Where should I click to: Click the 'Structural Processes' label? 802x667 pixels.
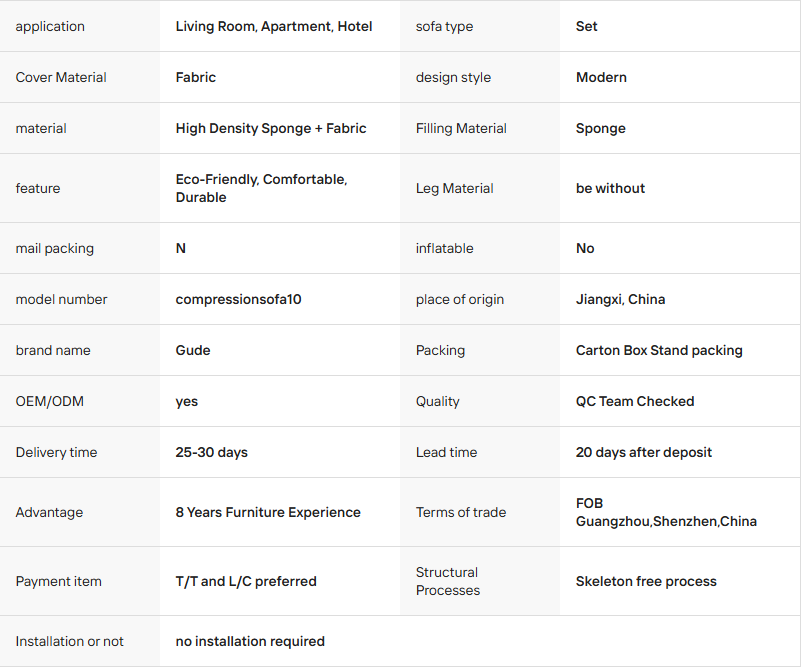(448, 581)
